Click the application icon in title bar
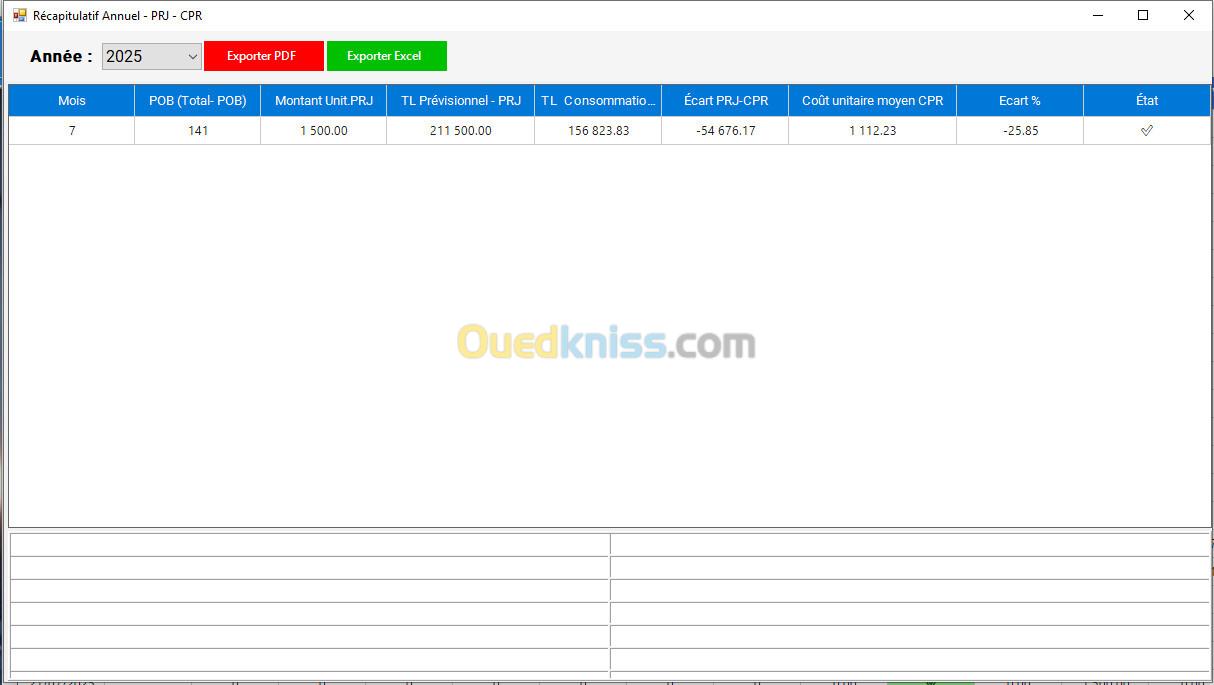 pos(19,16)
